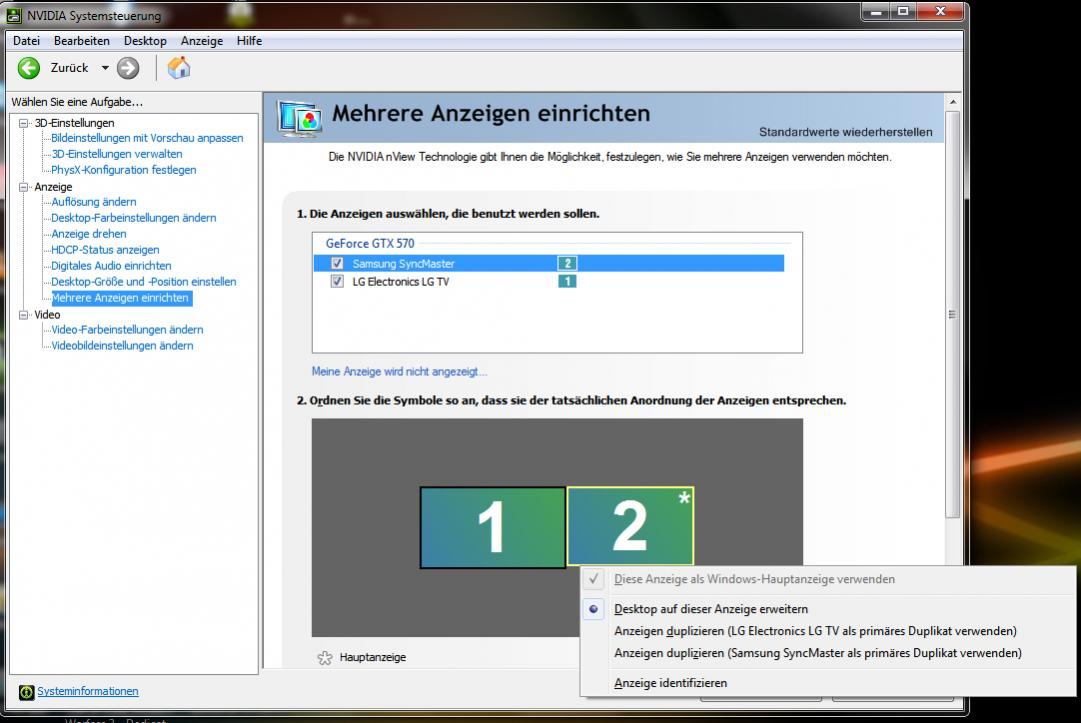Click the Hauptanzeige star icon
The height and width of the screenshot is (723, 1081).
coord(325,658)
